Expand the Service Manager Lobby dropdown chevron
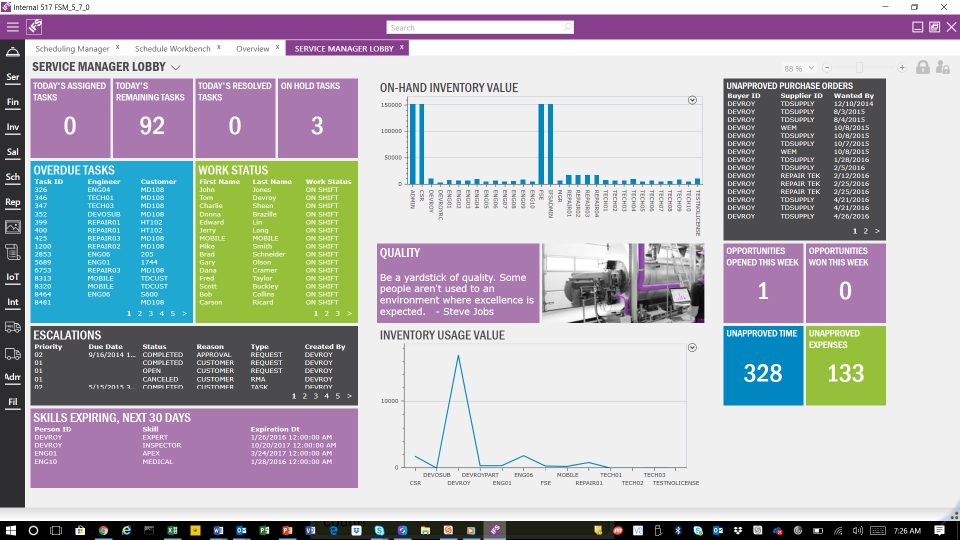This screenshot has height=540, width=960. point(176,67)
